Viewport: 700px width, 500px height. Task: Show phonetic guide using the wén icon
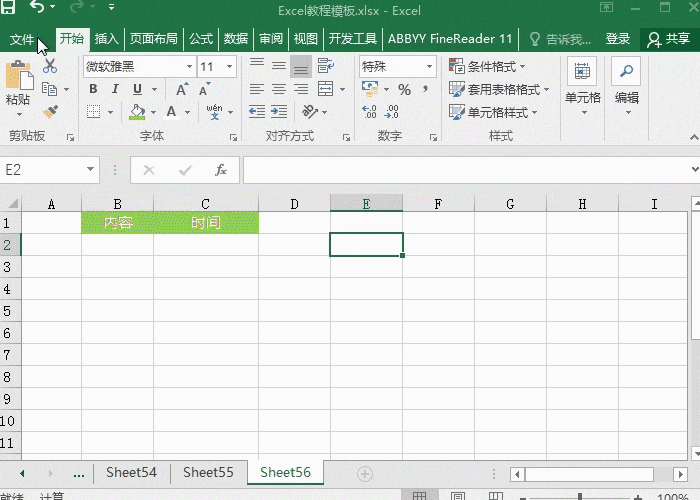(214, 112)
